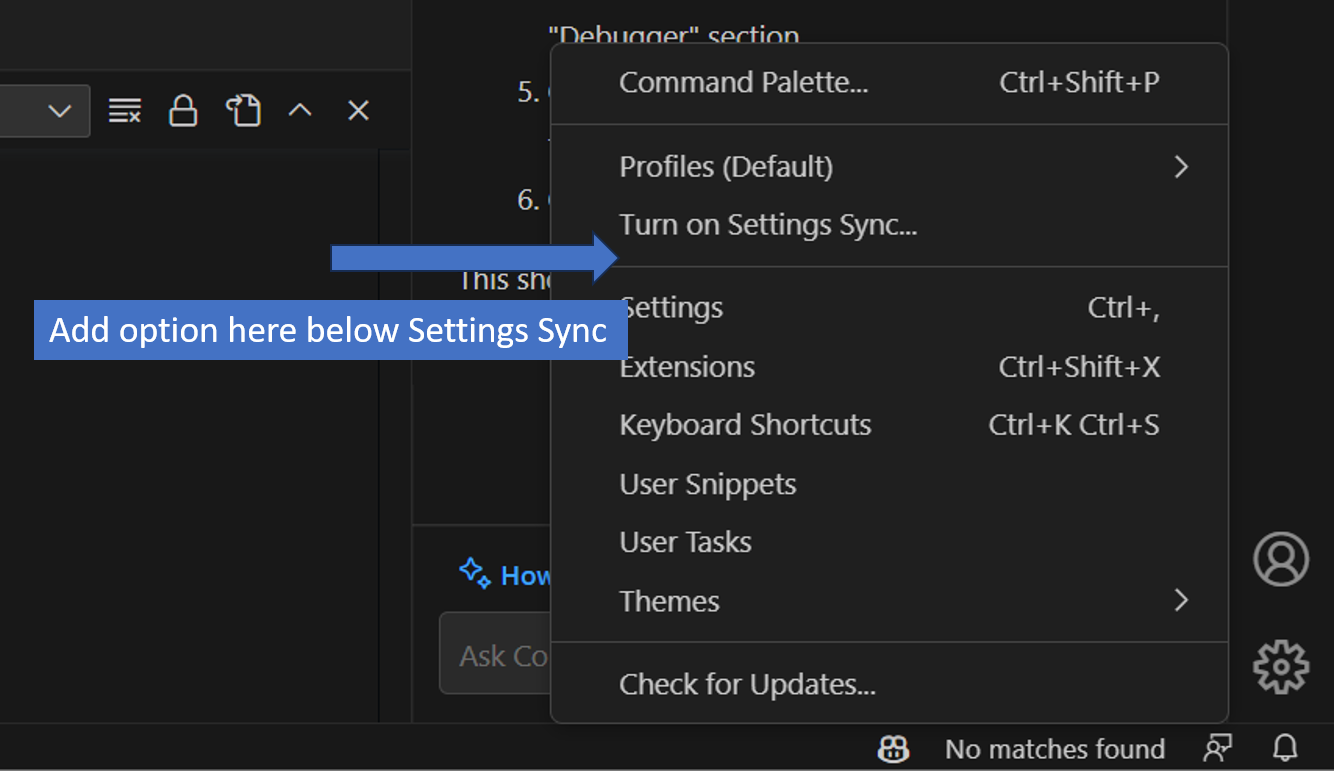Expand the Themes submenu
This screenshot has width=1334, height=771.
[x=889, y=601]
